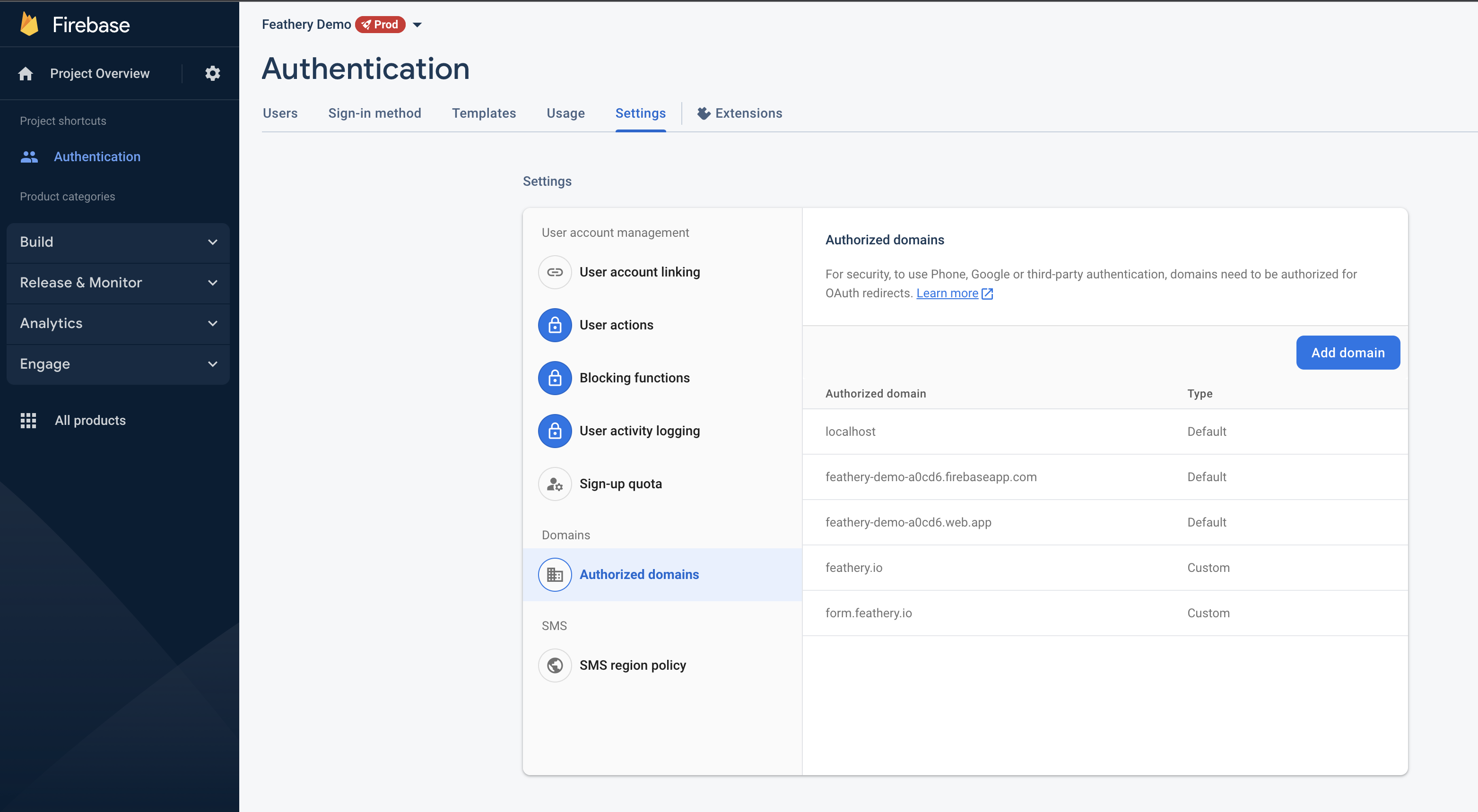Screen dimensions: 1478x812
Task: Switch to the Sign-in method tab
Action: point(374,113)
